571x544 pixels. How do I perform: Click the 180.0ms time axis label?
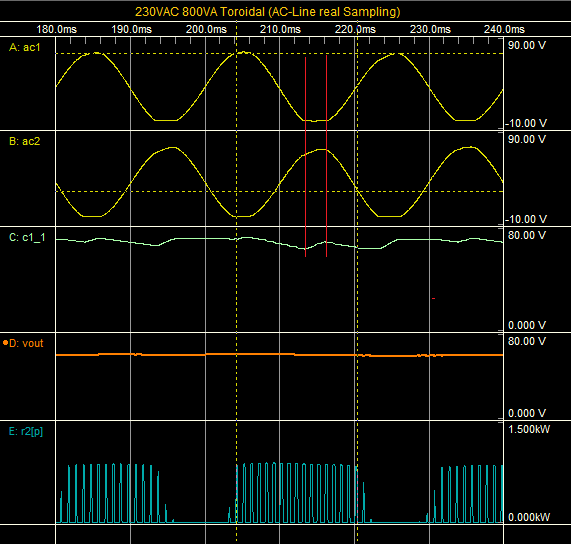pos(56,29)
